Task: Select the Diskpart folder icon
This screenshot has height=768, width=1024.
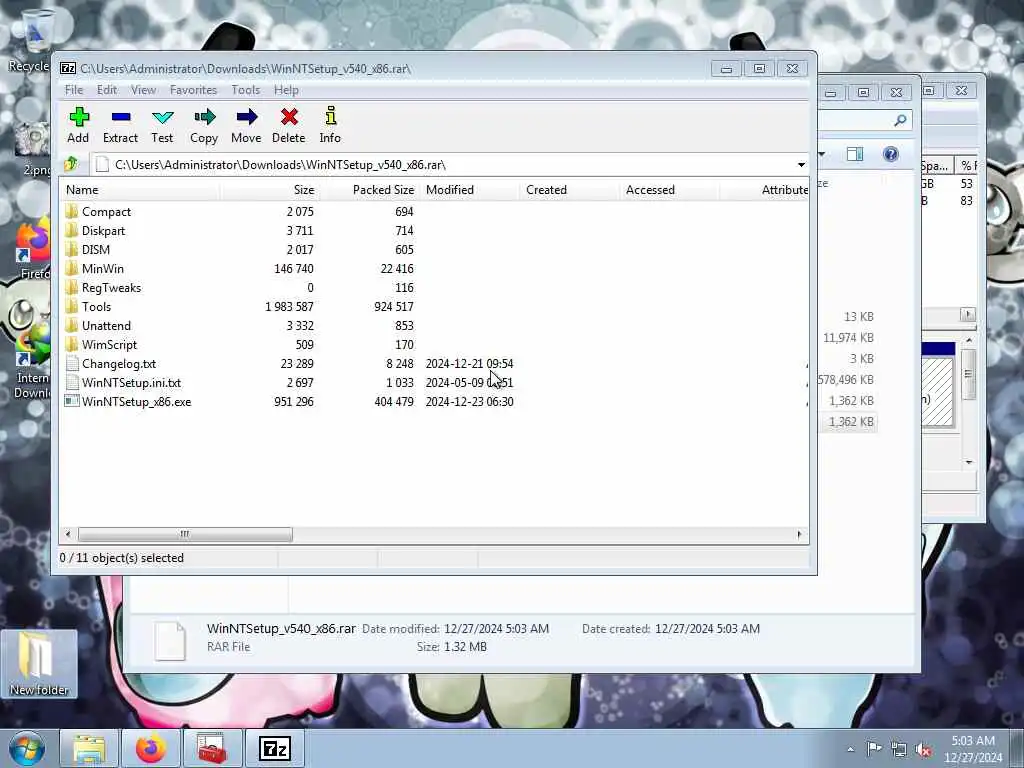Action: [x=72, y=231]
